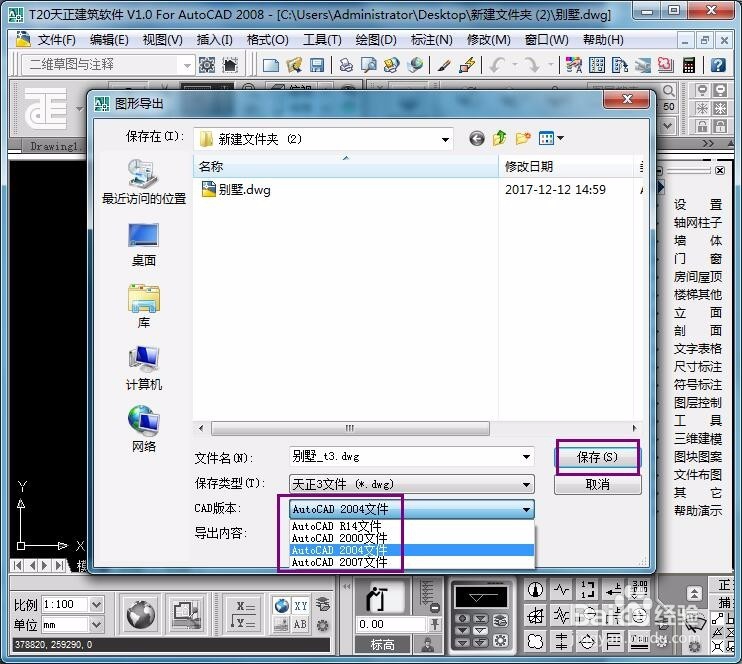Click the X= Y= coordinate annotation icon

coord(245,614)
